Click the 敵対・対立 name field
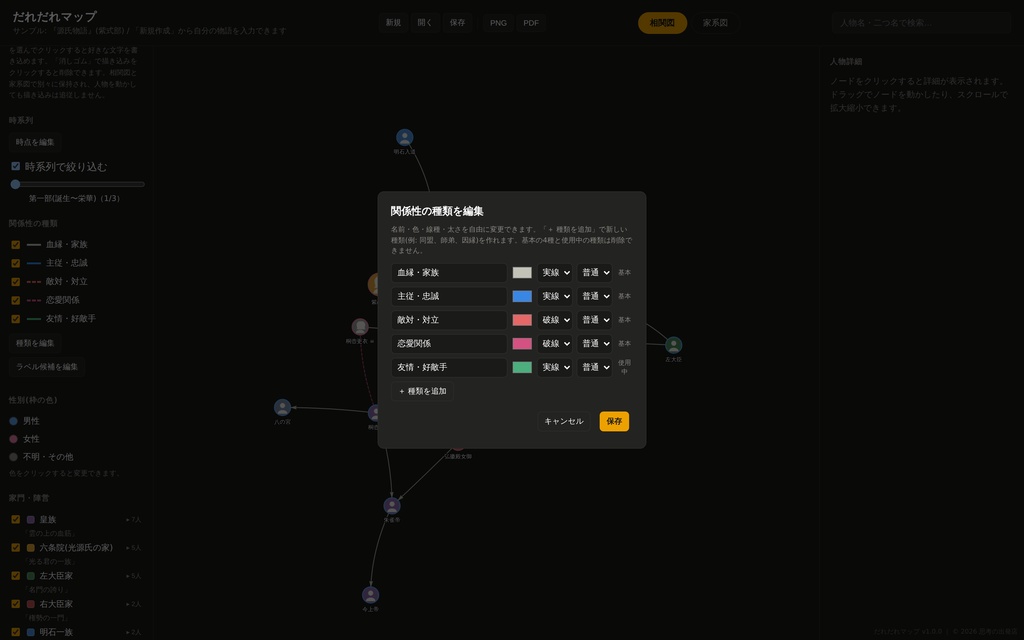 click(449, 320)
